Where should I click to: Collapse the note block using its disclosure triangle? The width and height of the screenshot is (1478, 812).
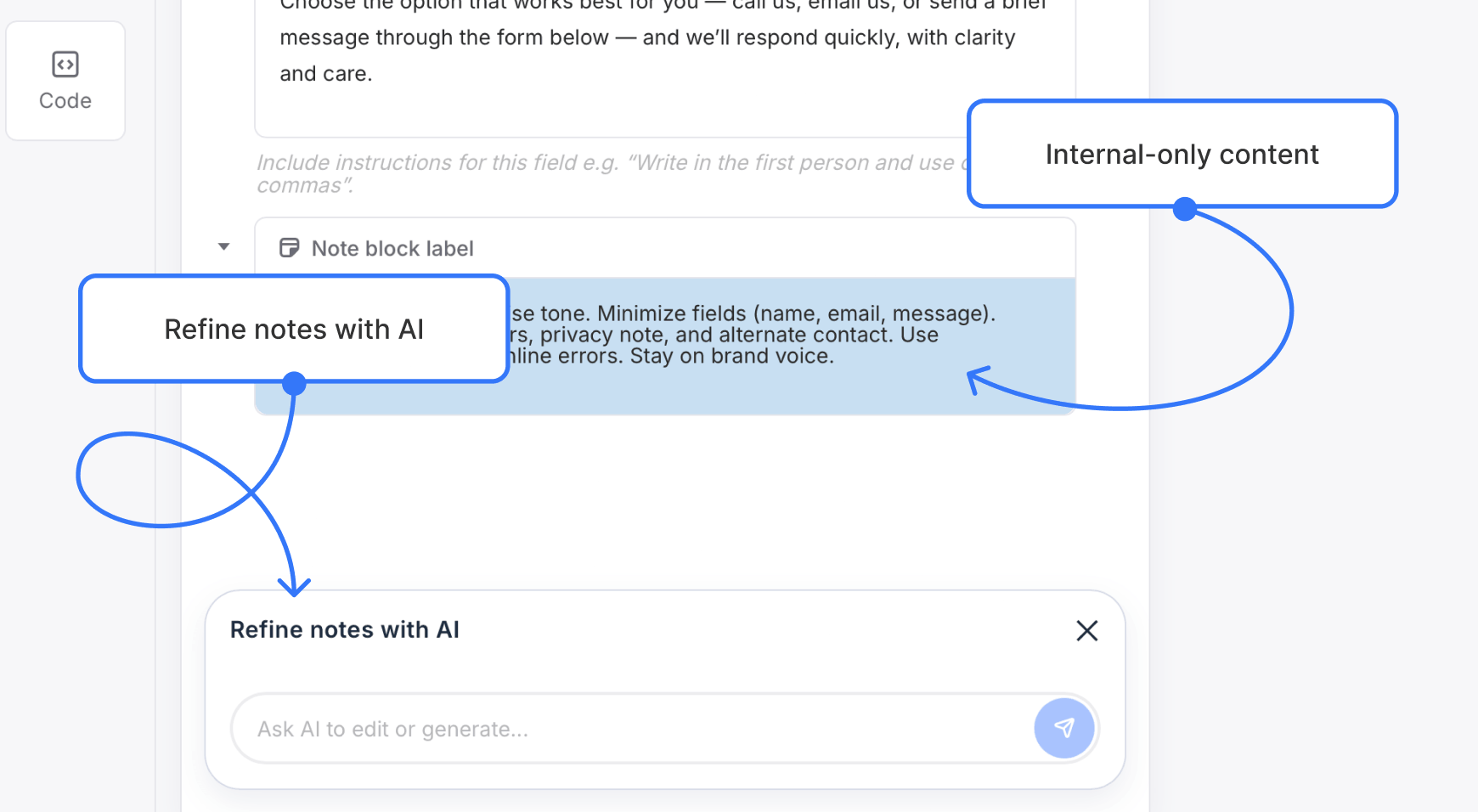pyautogui.click(x=223, y=246)
